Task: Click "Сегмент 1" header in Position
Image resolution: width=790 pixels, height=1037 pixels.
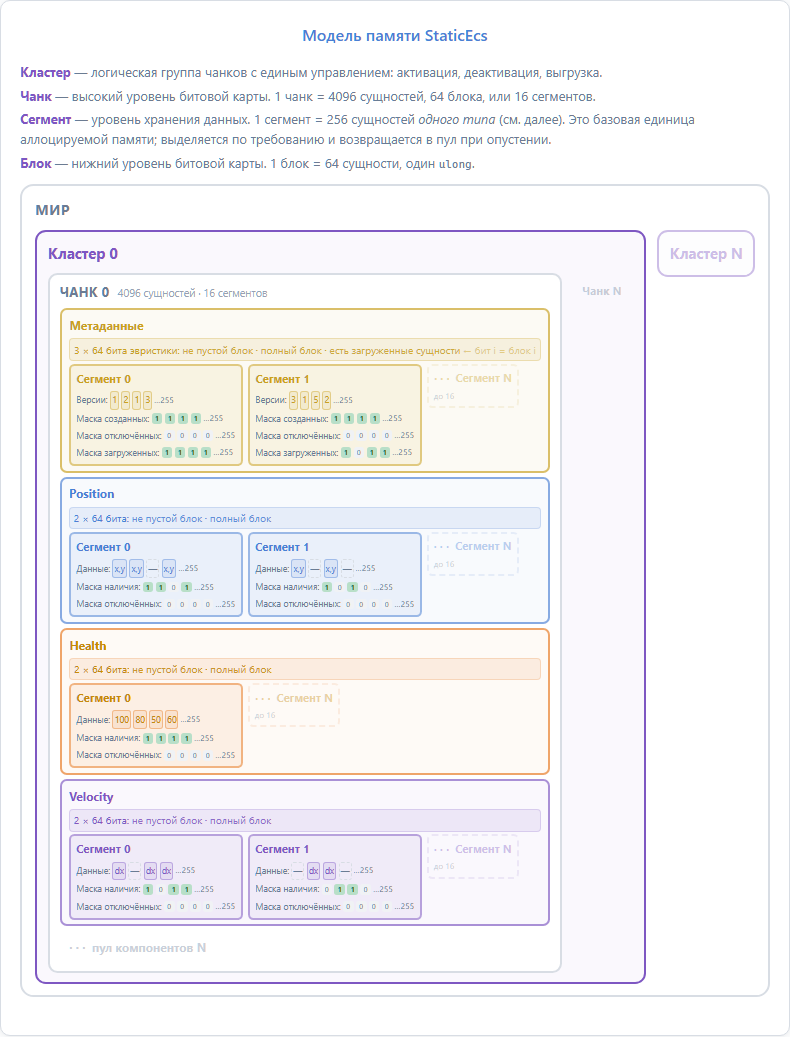Action: [282, 547]
